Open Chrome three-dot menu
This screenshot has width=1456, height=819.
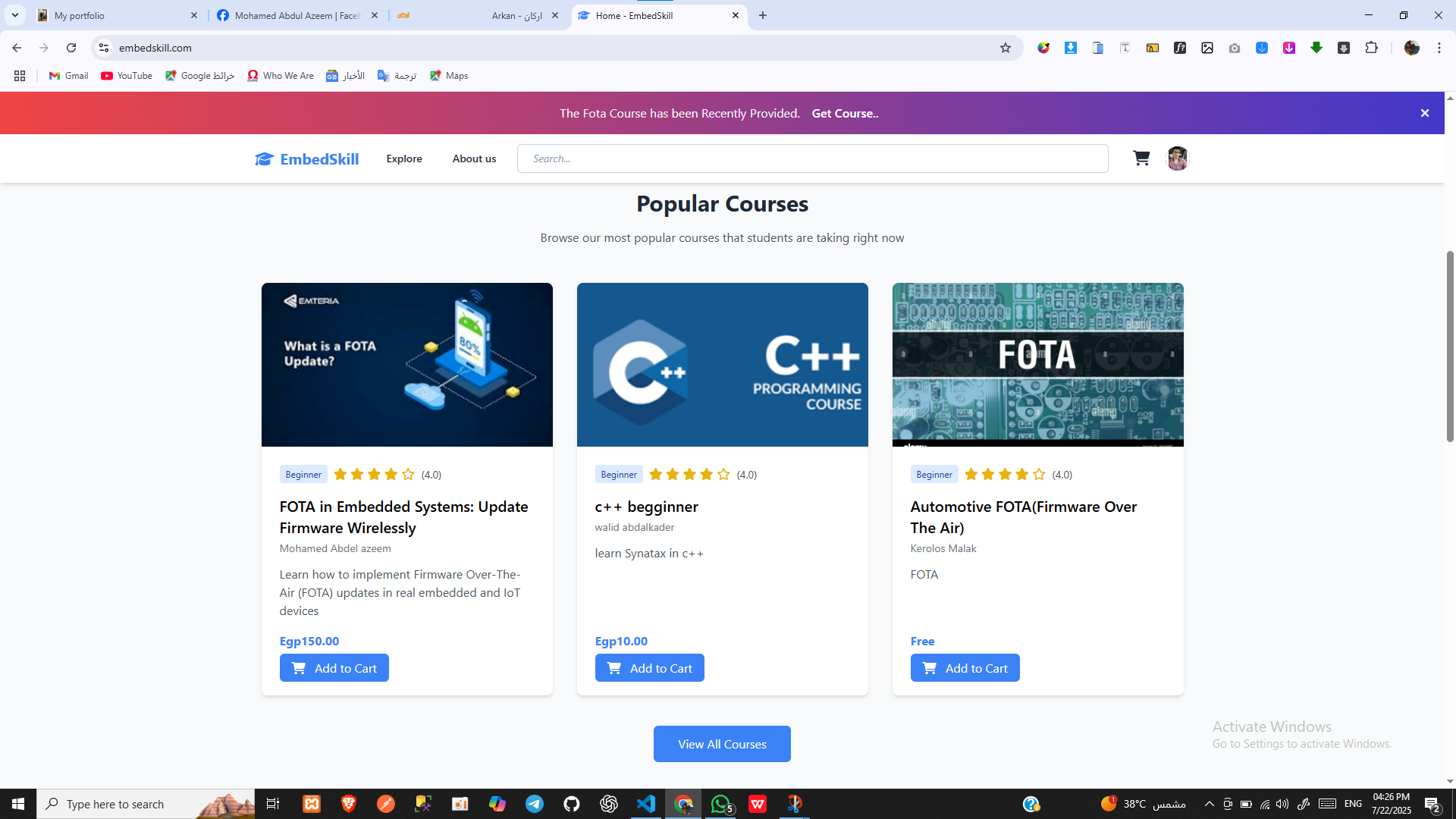(1439, 48)
